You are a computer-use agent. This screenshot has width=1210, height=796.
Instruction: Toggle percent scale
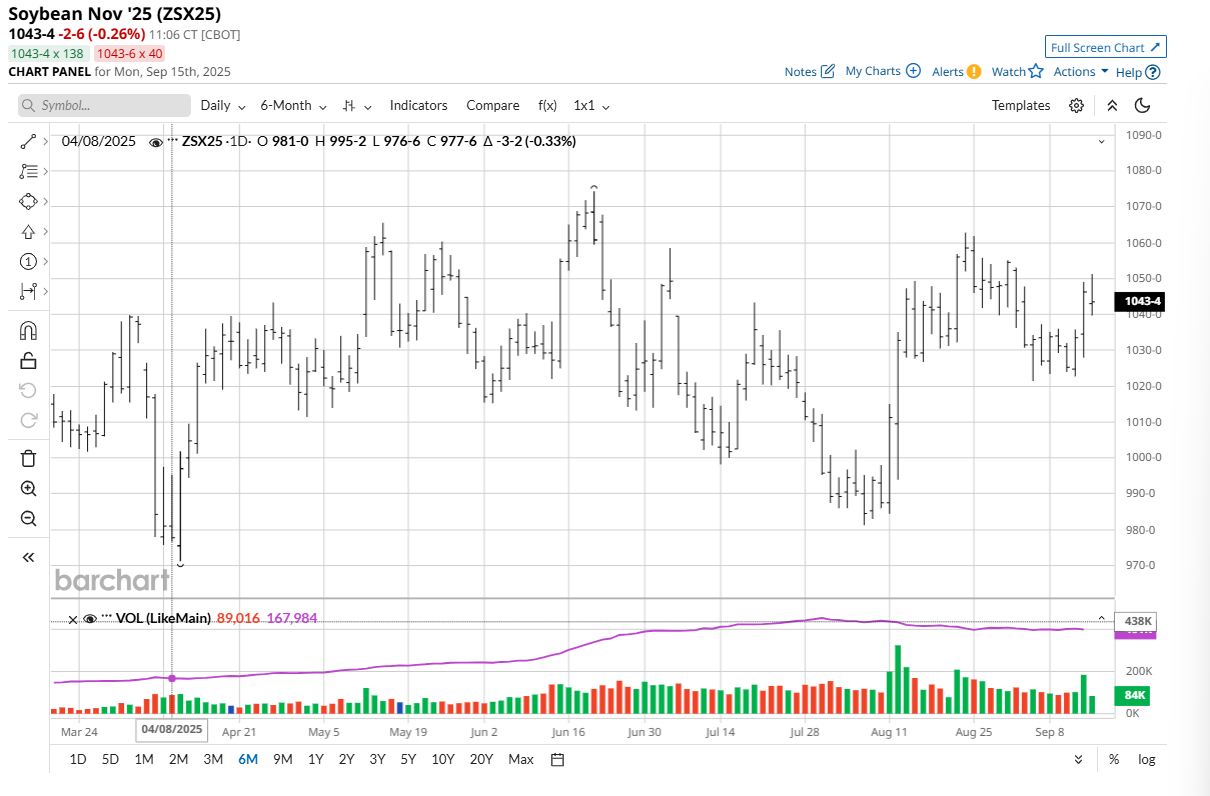coord(1114,759)
